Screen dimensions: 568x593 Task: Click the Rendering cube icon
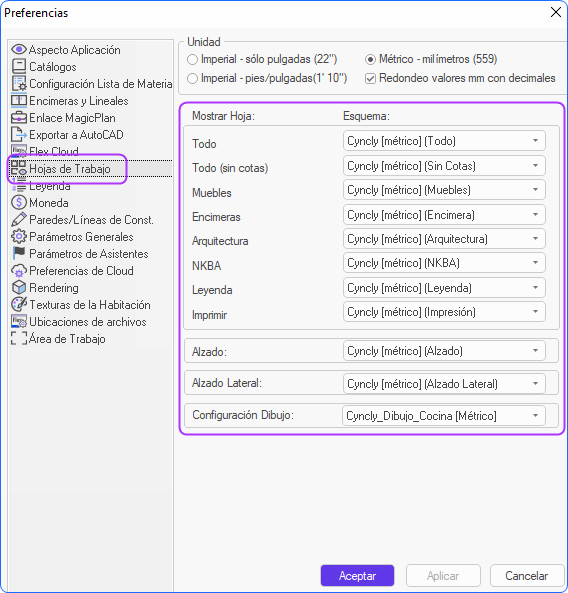pos(19,288)
